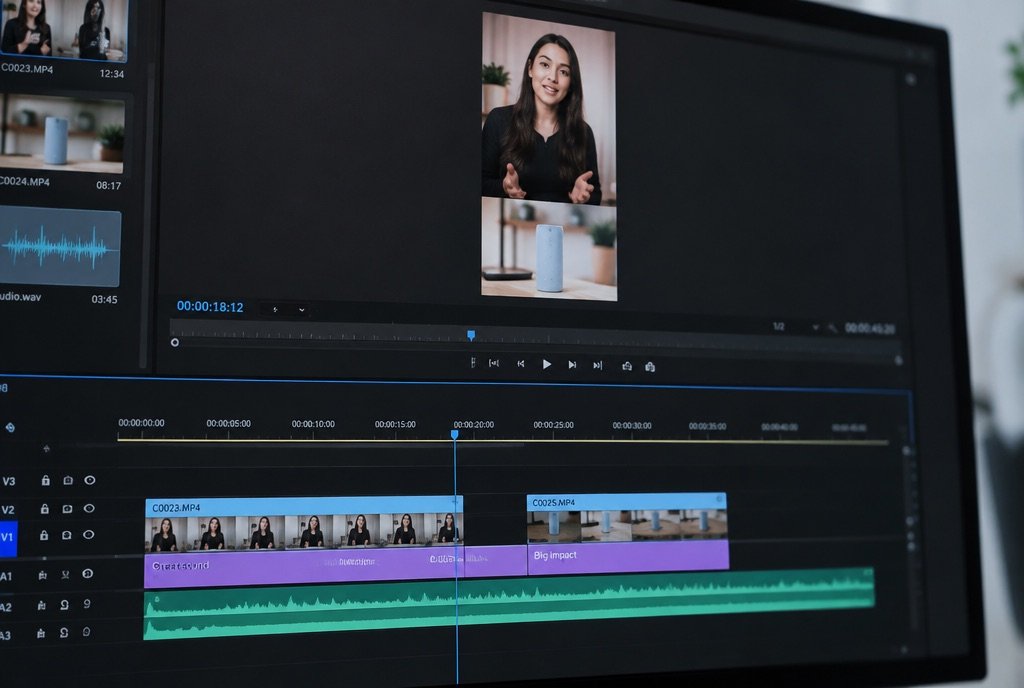Lock the V1 video track
Screen dimensions: 1024x688
[x=44, y=535]
